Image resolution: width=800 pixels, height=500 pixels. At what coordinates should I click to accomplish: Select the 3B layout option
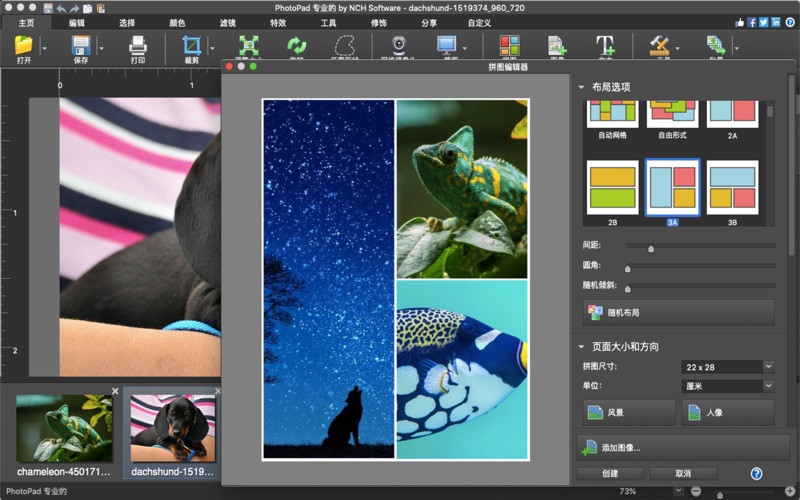[x=732, y=187]
